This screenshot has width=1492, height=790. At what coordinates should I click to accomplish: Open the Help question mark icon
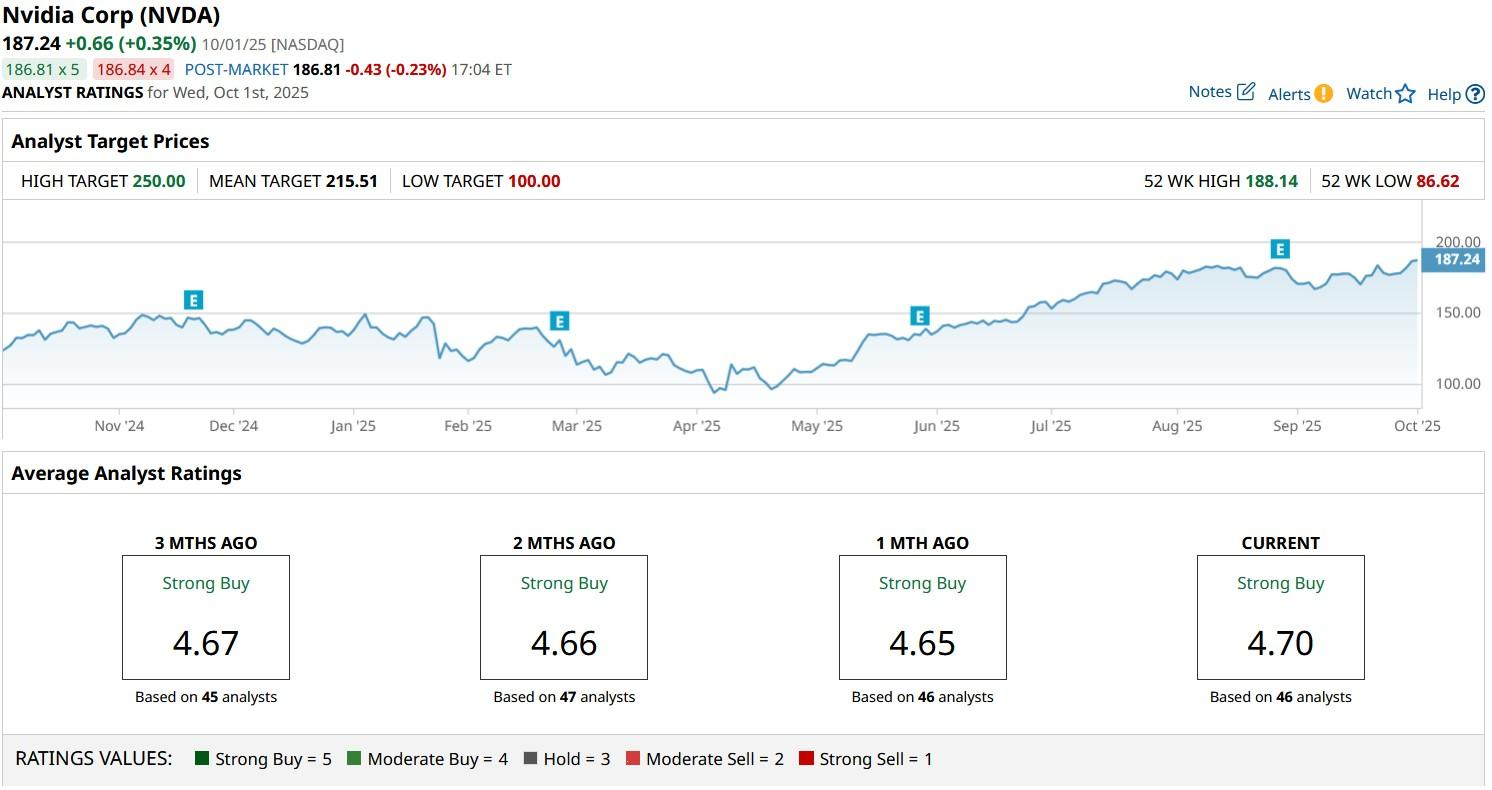(x=1475, y=95)
